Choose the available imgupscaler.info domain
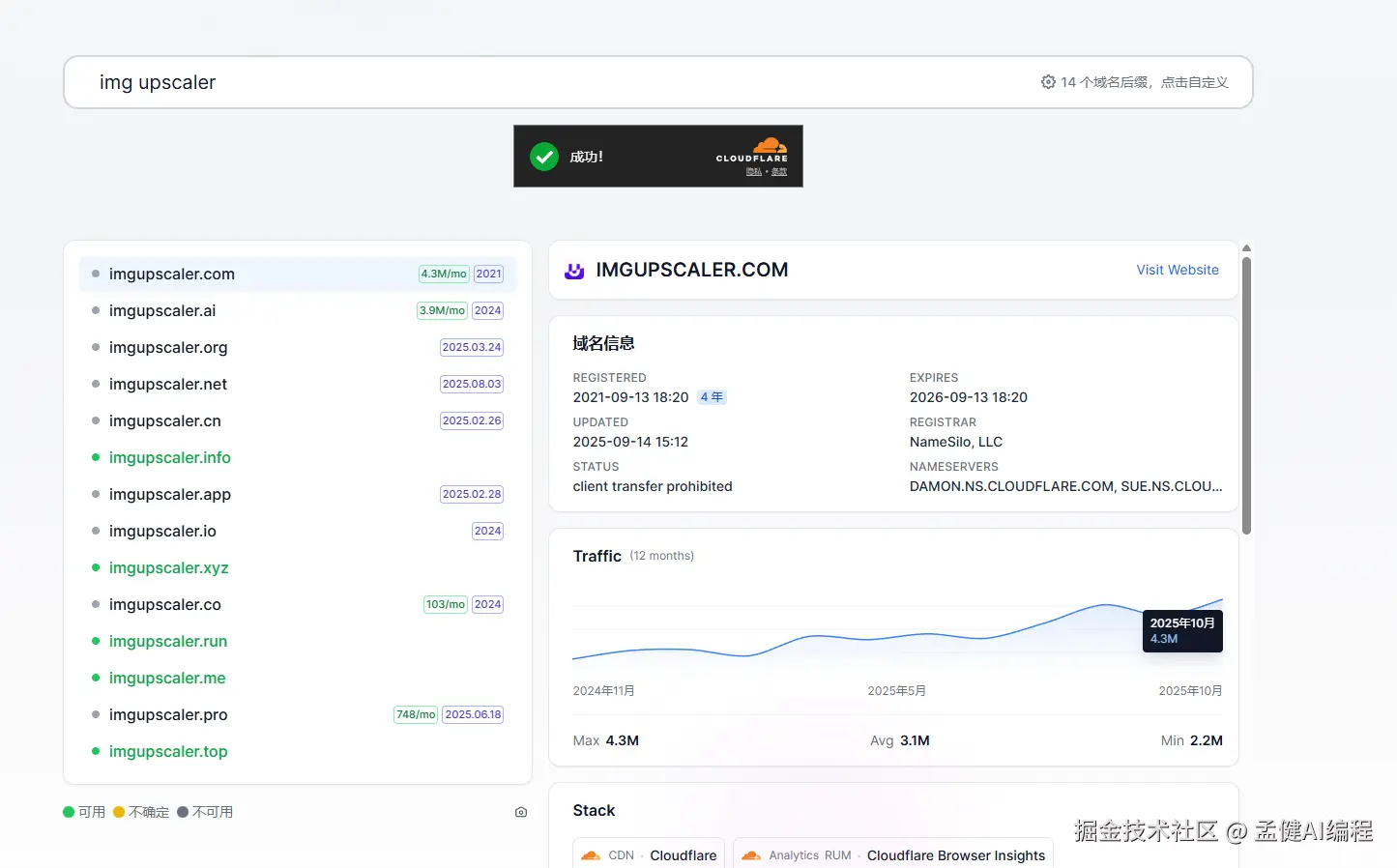The height and width of the screenshot is (868, 1397). [298, 457]
